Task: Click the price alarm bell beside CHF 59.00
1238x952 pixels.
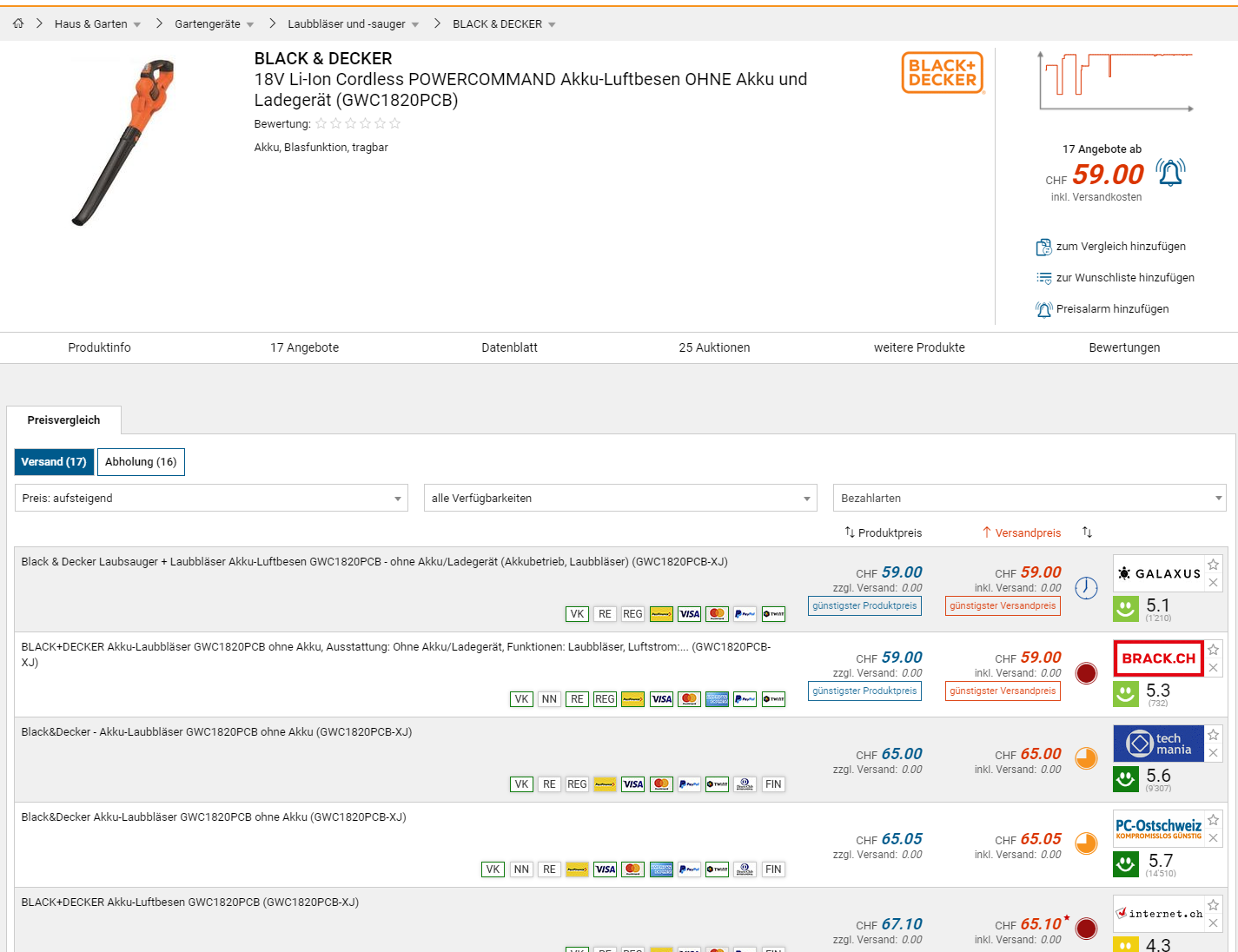Action: click(x=1170, y=173)
